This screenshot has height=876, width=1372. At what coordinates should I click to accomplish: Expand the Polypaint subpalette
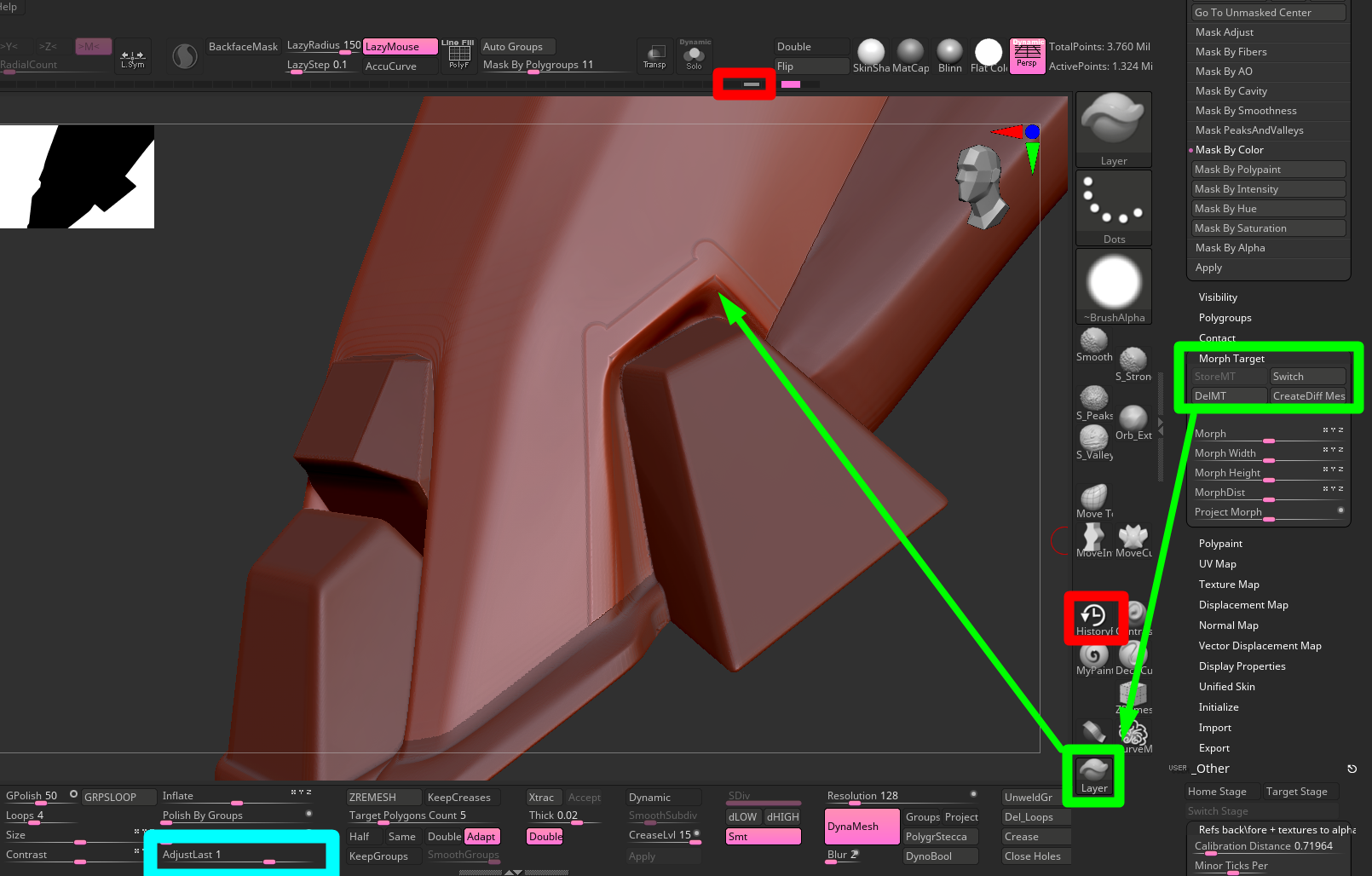point(1220,544)
